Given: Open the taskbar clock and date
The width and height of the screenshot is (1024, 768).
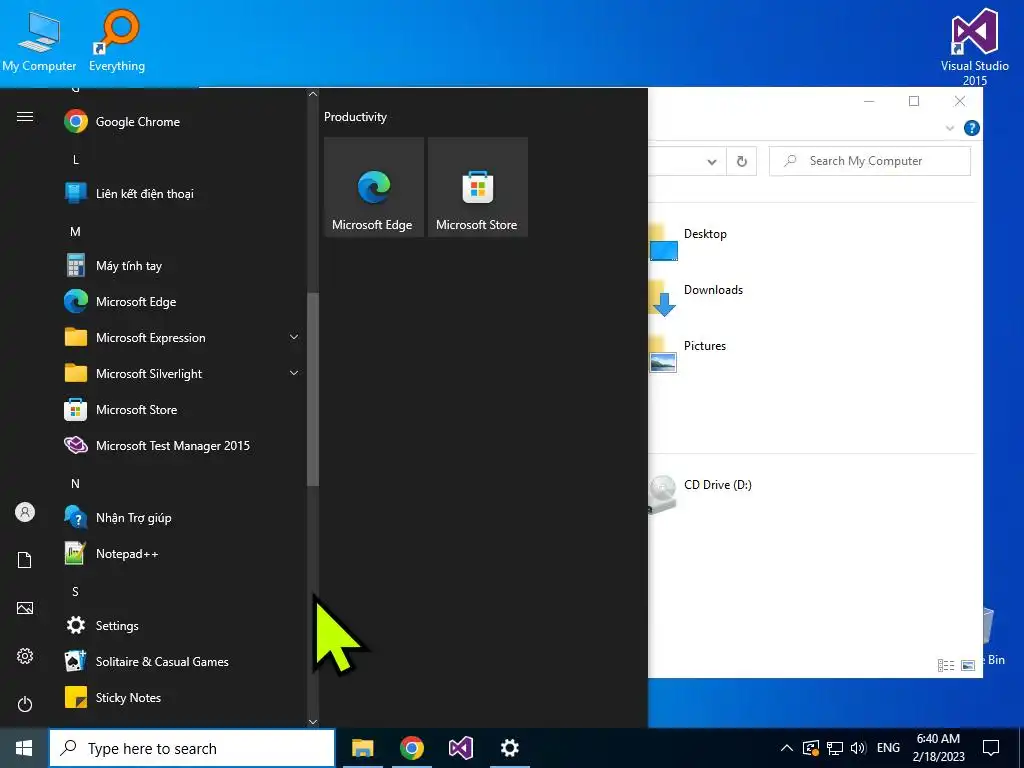Looking at the screenshot, I should click(x=938, y=748).
